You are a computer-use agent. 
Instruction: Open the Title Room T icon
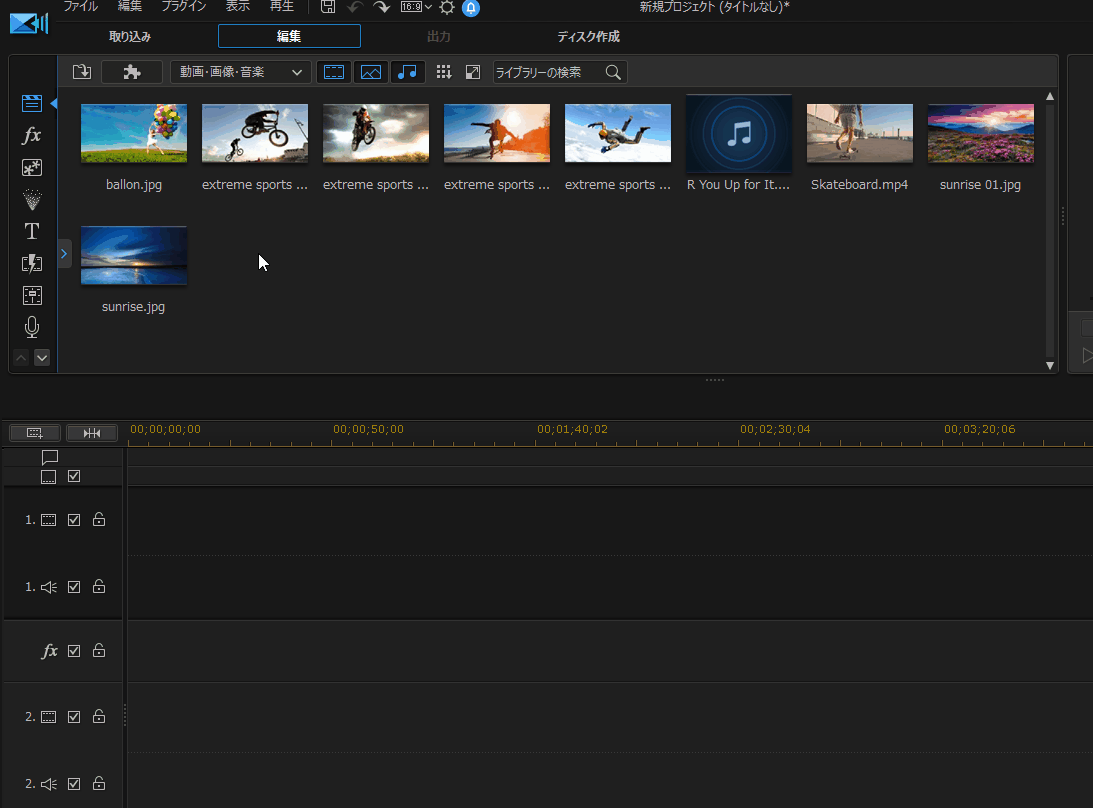click(31, 231)
